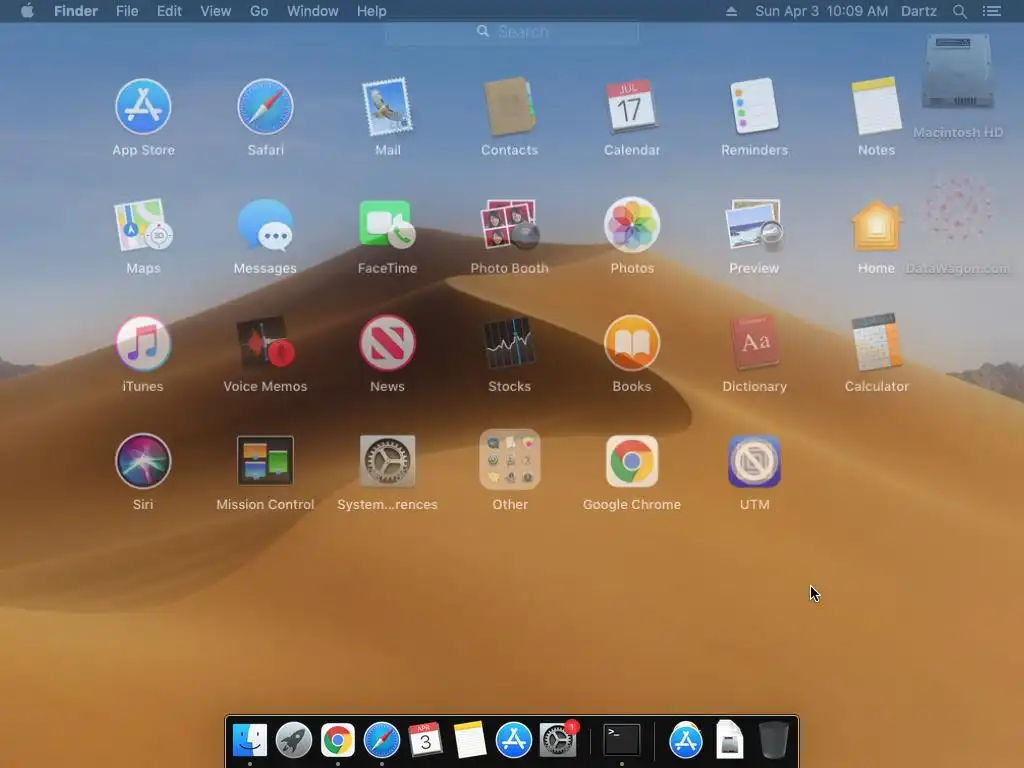Launch Reminders app
Image resolution: width=1024 pixels, height=768 pixels.
754,106
